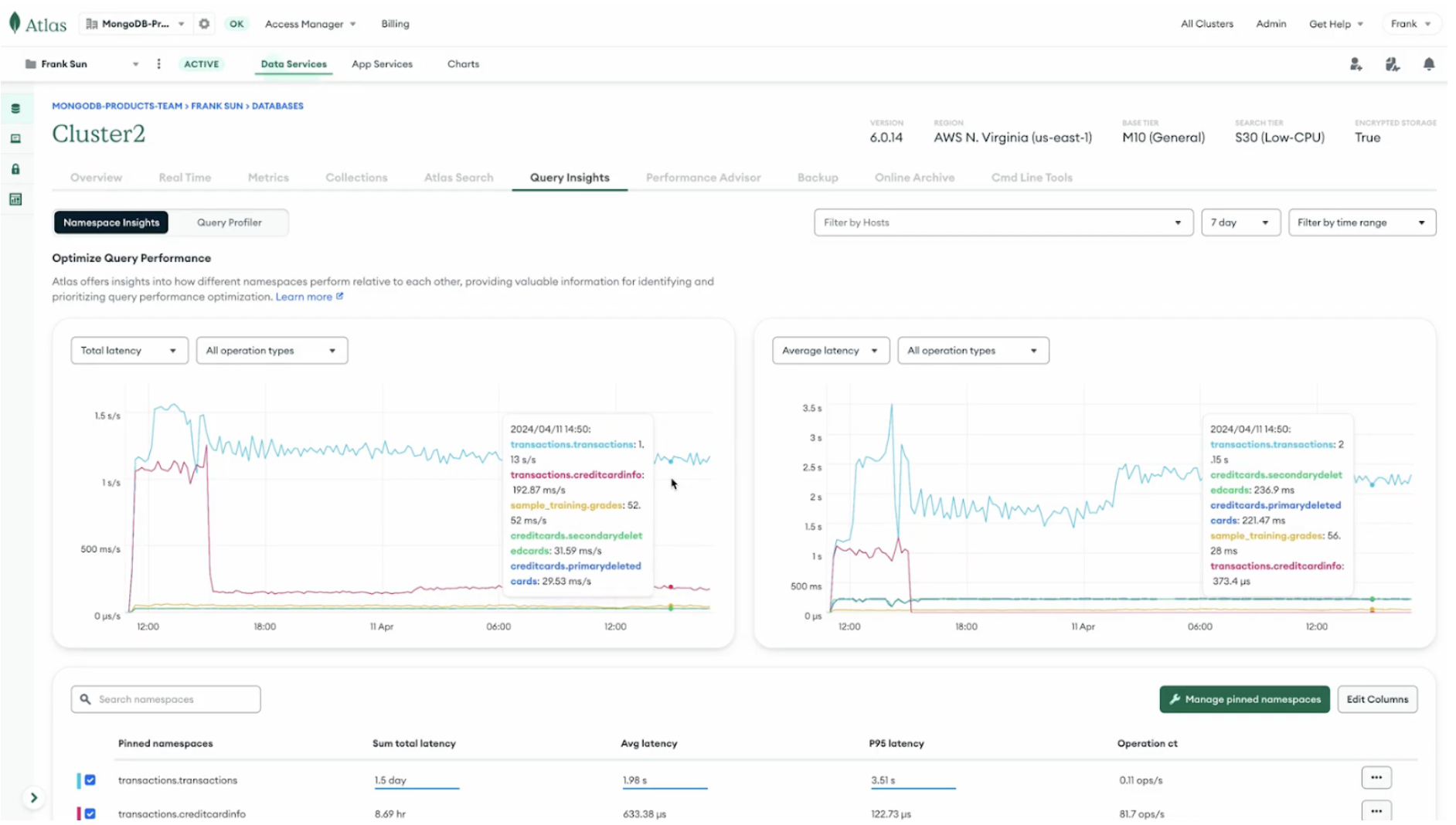The image size is (1456, 825).
Task: Open the Average latency metric dropdown
Action: click(x=829, y=350)
